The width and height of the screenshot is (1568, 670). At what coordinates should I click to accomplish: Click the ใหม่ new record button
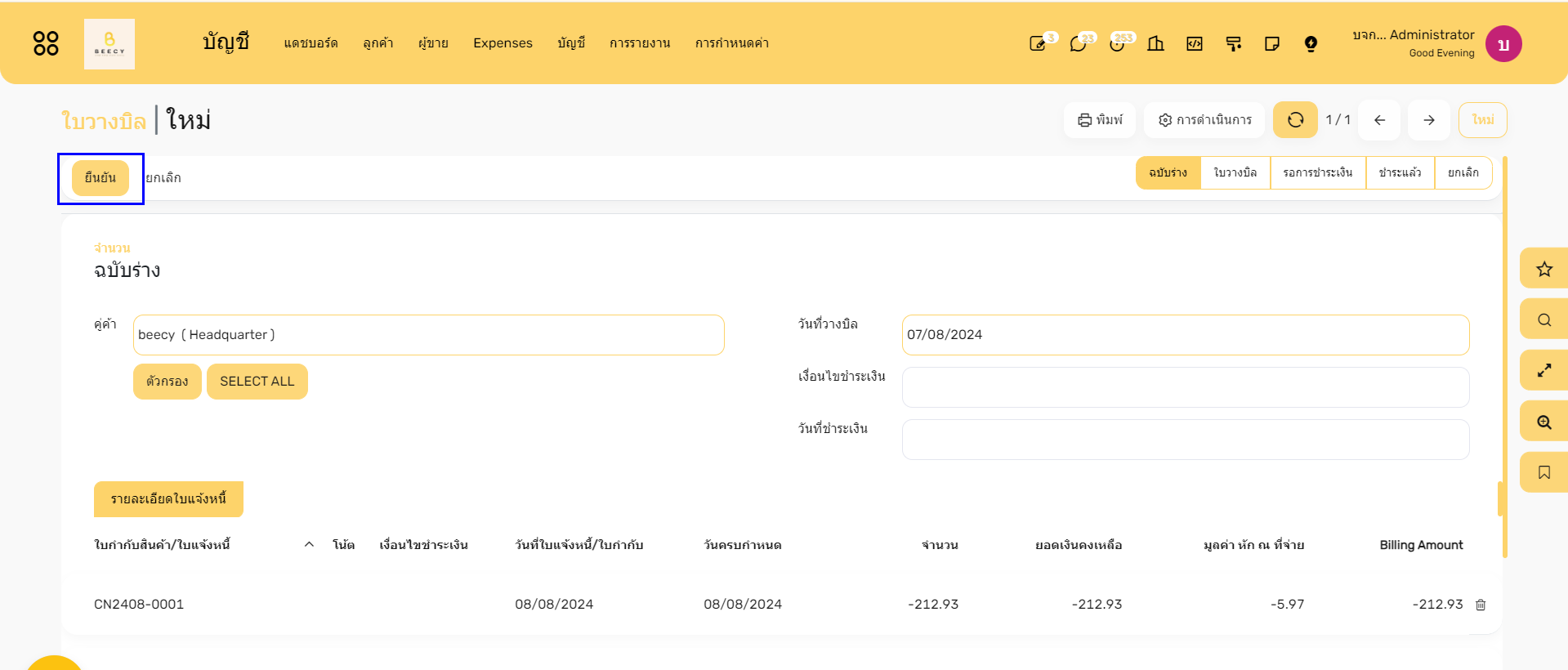click(1483, 120)
